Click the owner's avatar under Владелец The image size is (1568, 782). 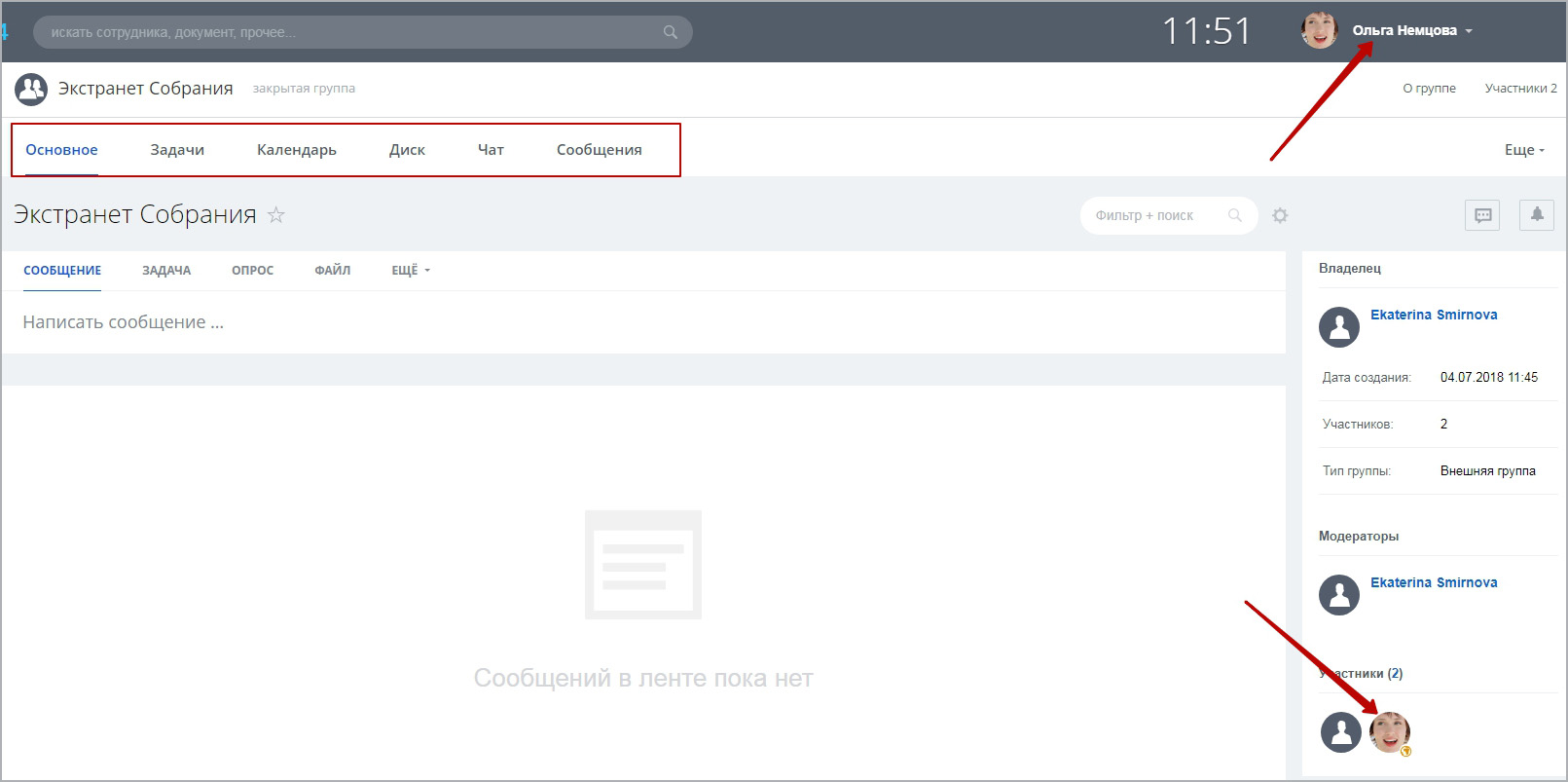coord(1339,327)
